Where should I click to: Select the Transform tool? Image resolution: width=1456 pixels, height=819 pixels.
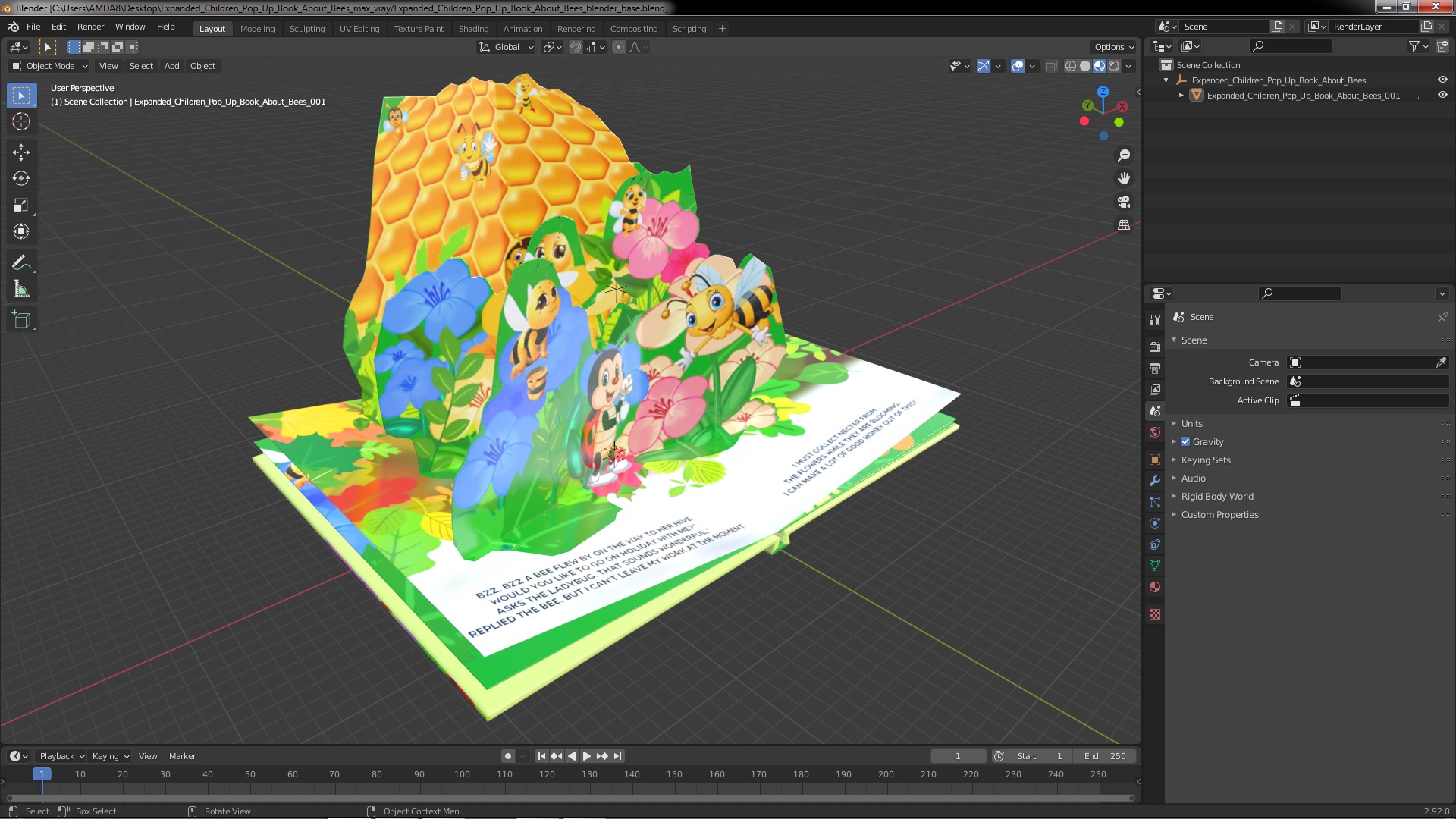(x=21, y=231)
